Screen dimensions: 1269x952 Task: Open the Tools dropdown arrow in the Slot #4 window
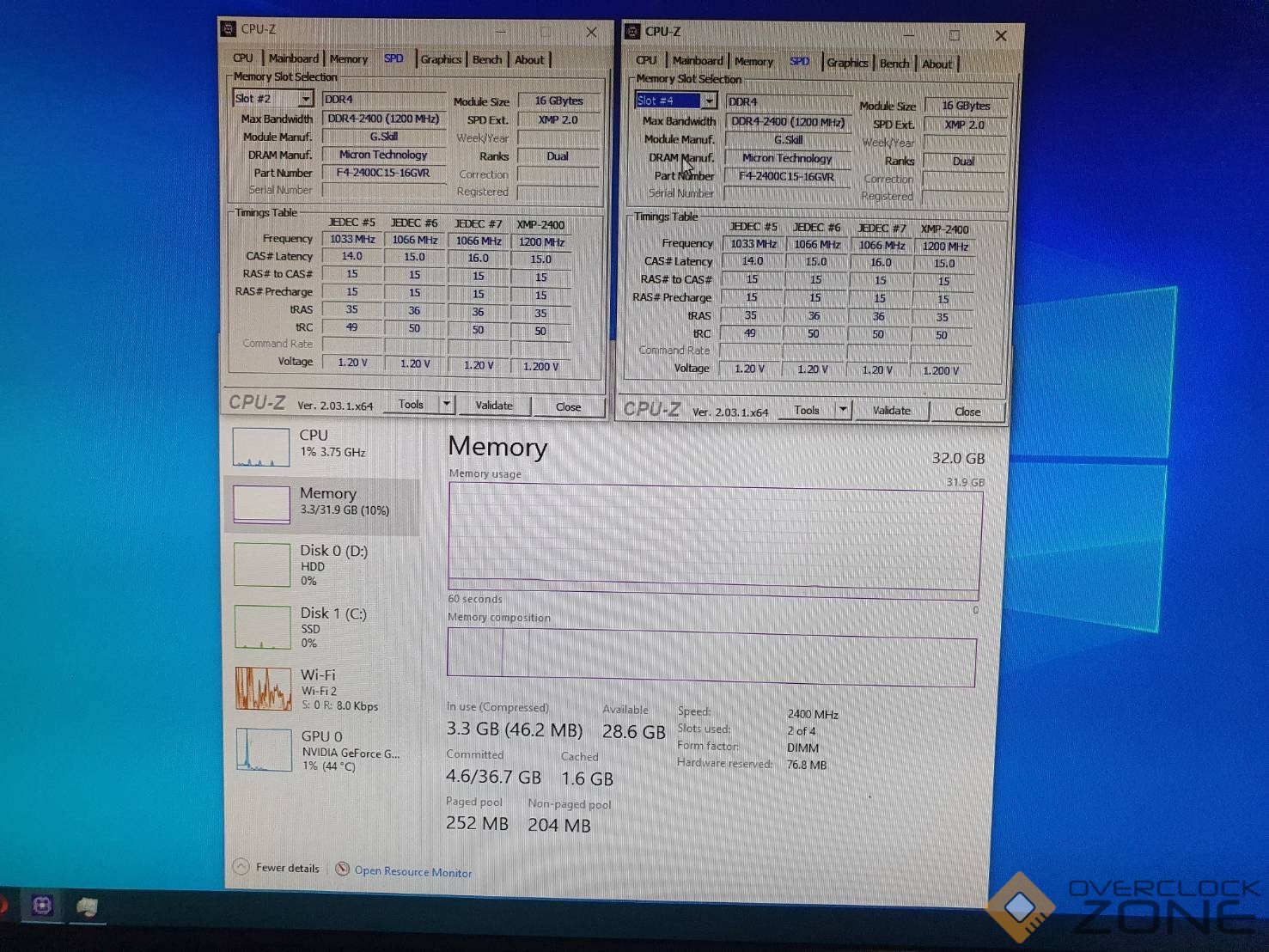click(x=843, y=411)
